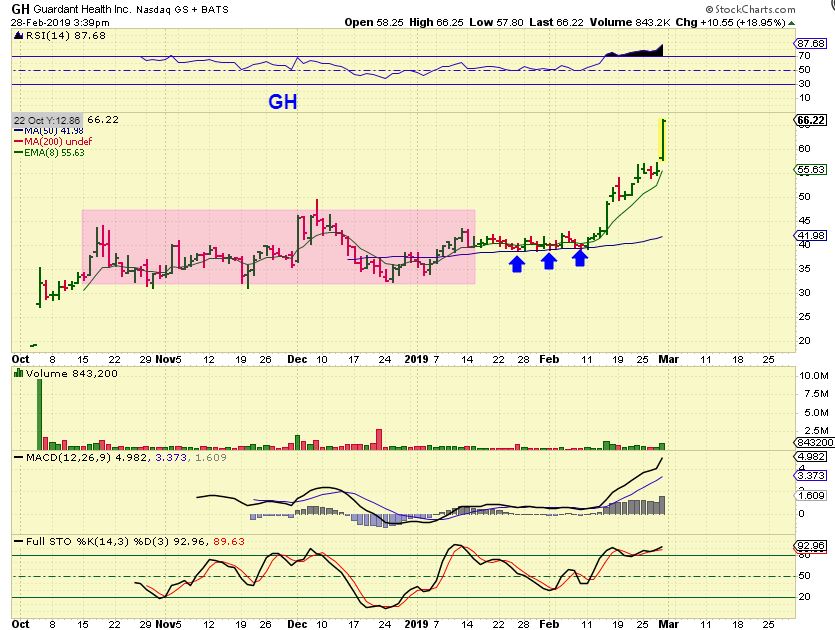Click the green up-triangle after the Chg value
This screenshot has height=630, width=835.
click(792, 23)
